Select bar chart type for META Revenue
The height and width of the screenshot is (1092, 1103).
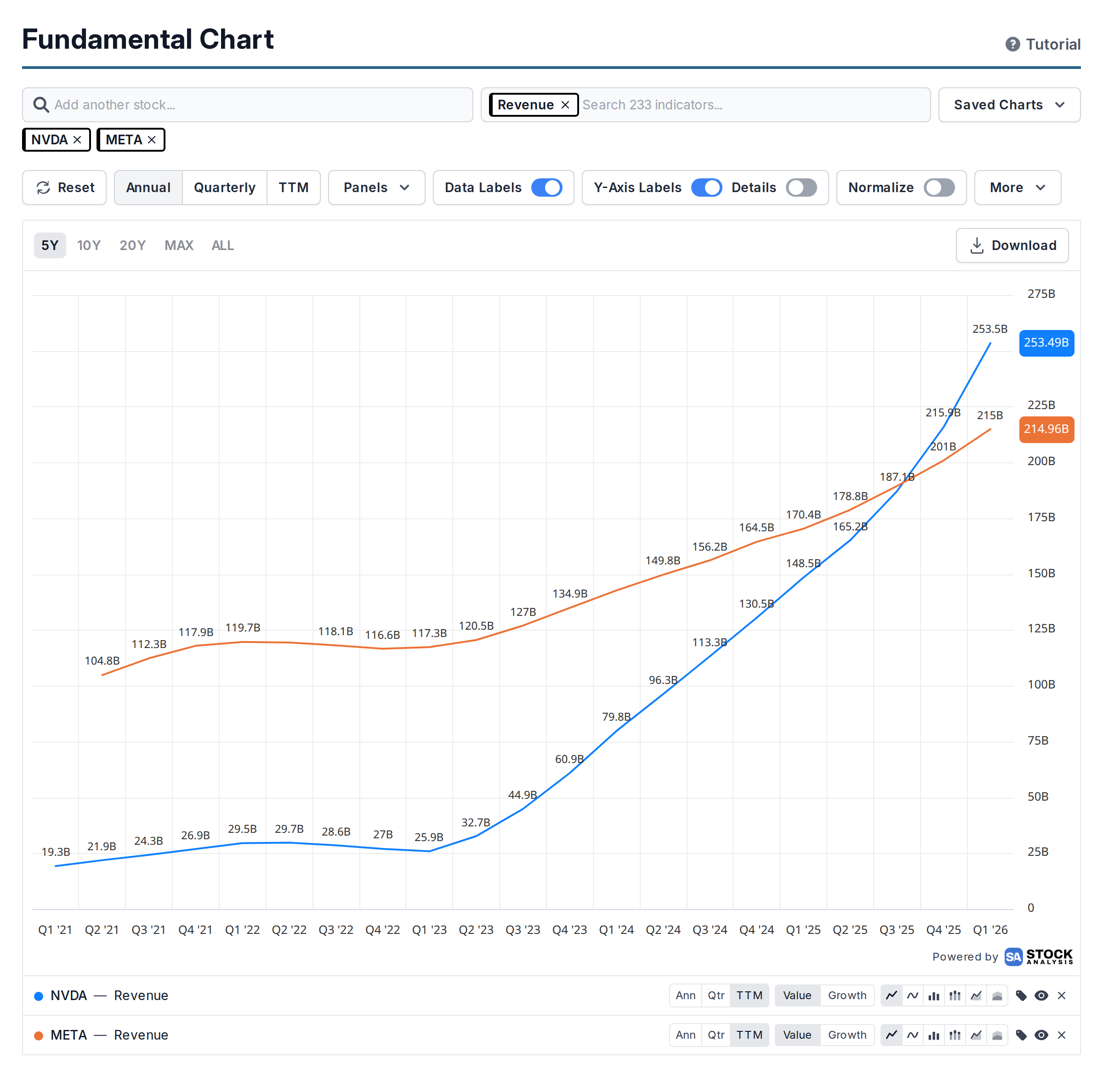click(x=933, y=1035)
